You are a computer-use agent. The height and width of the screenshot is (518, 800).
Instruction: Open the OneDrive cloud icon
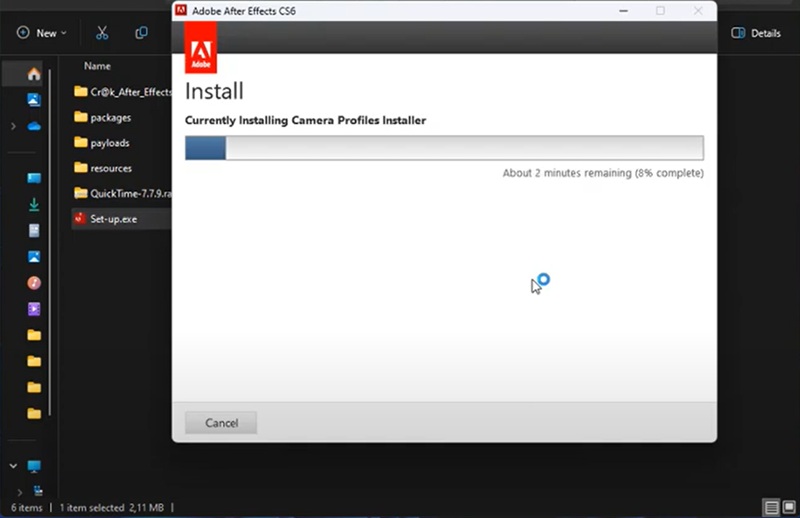(34, 126)
